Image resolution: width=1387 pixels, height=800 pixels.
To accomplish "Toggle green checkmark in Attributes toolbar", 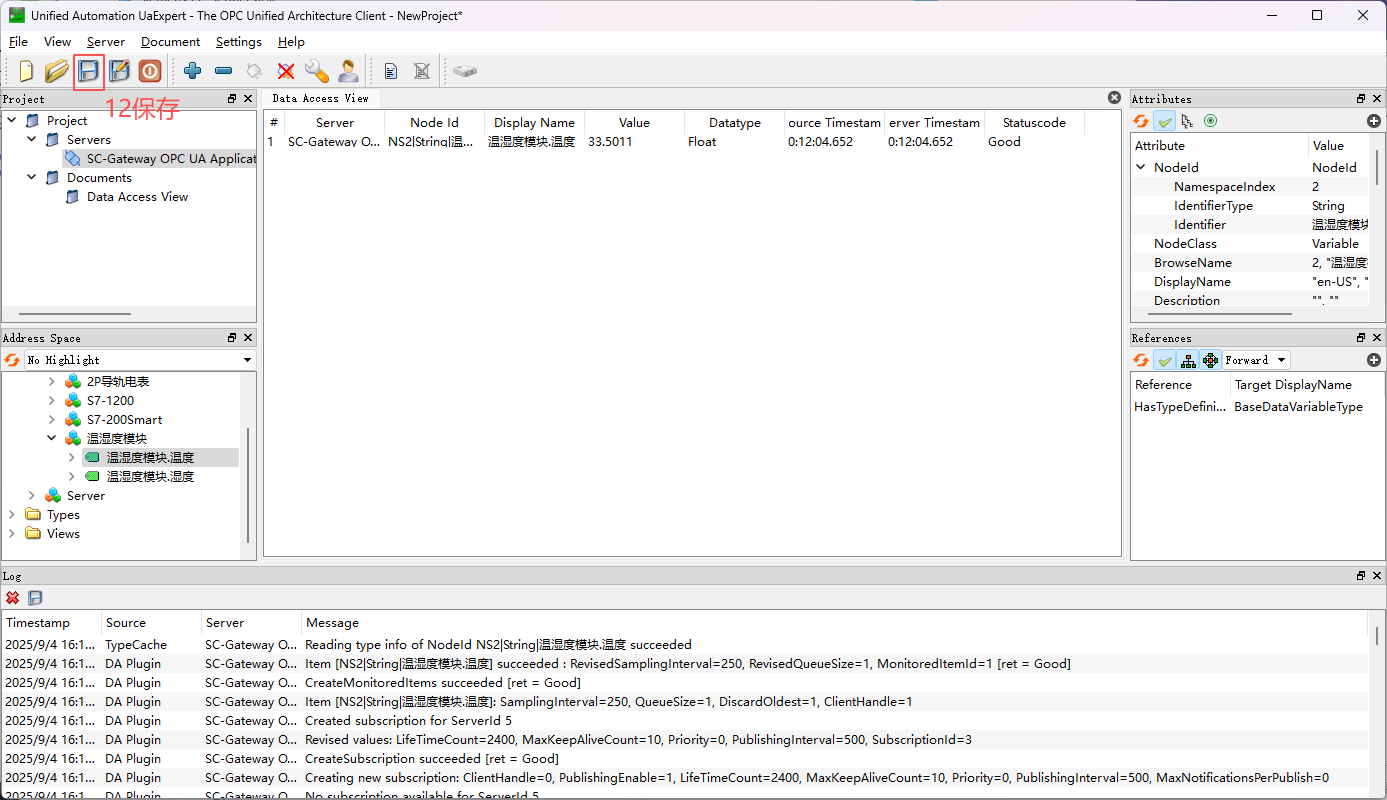I will pos(1164,121).
